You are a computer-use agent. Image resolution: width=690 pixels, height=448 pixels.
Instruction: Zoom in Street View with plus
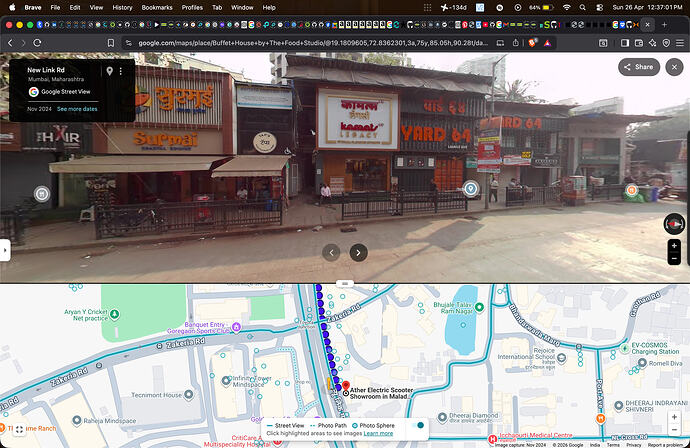674,246
